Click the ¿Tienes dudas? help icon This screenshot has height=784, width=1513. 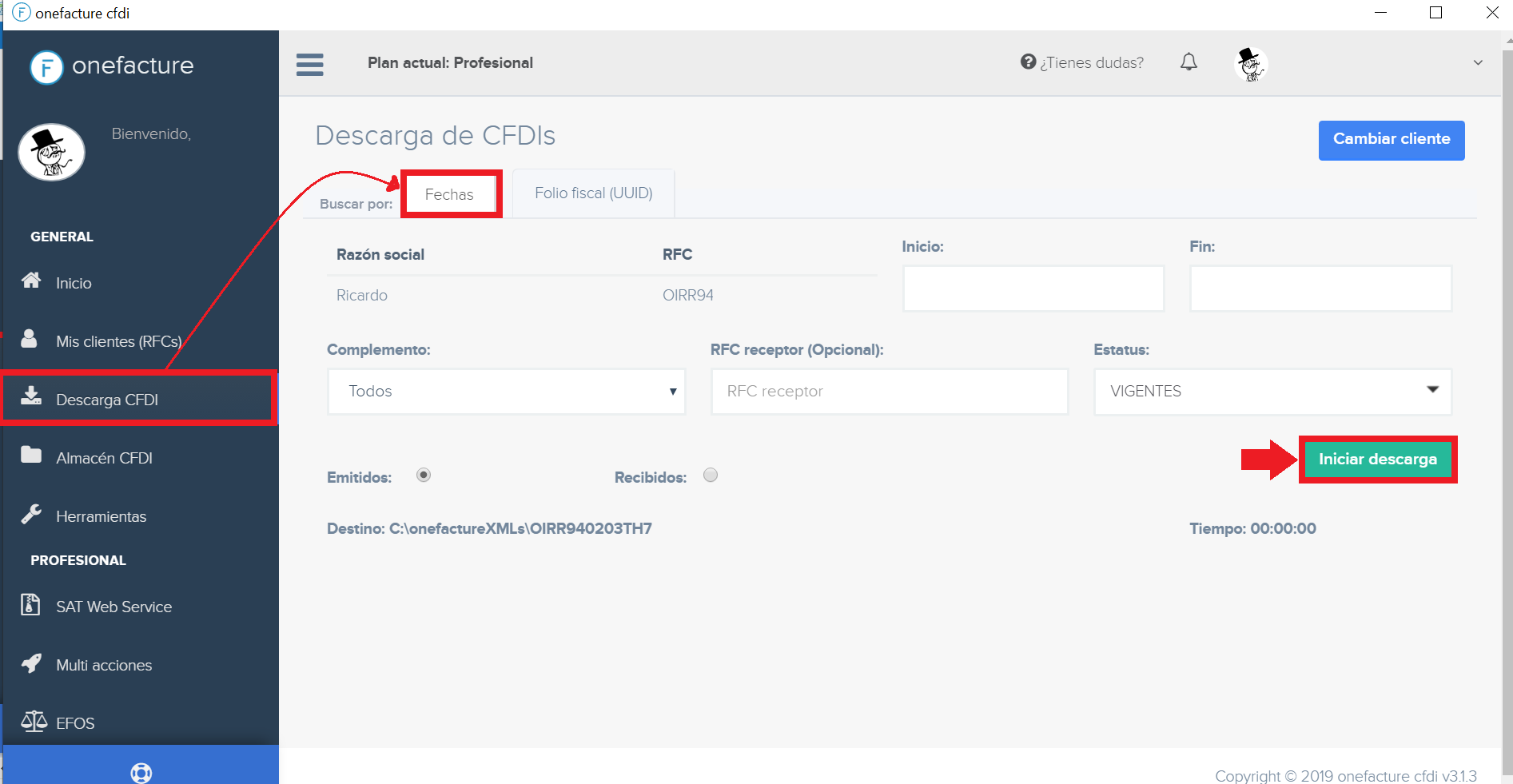click(1028, 62)
